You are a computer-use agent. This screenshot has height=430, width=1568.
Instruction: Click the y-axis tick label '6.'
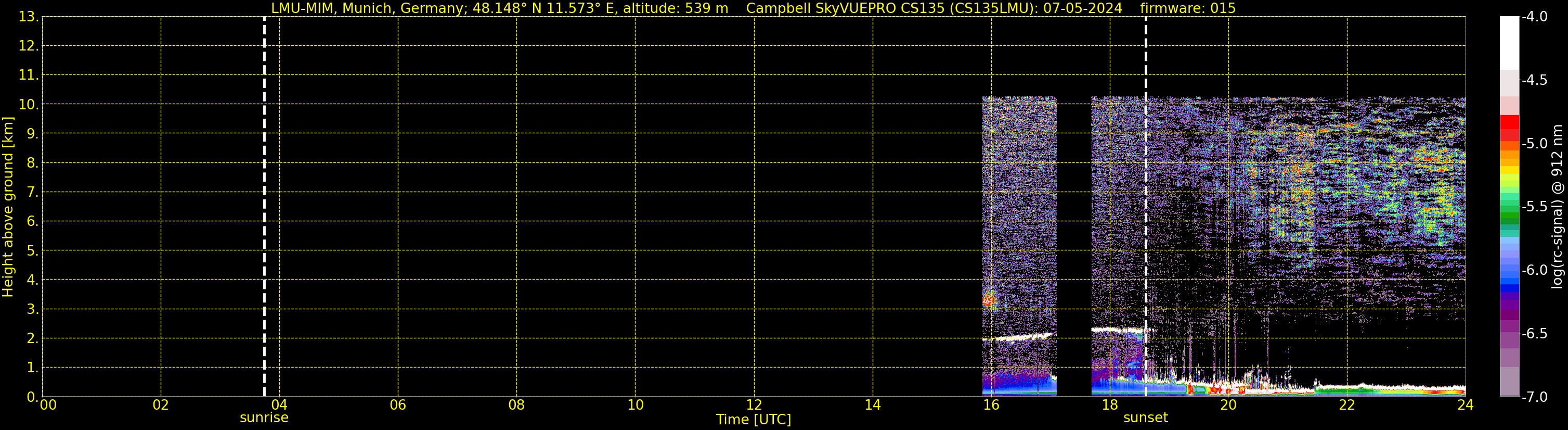(32, 222)
